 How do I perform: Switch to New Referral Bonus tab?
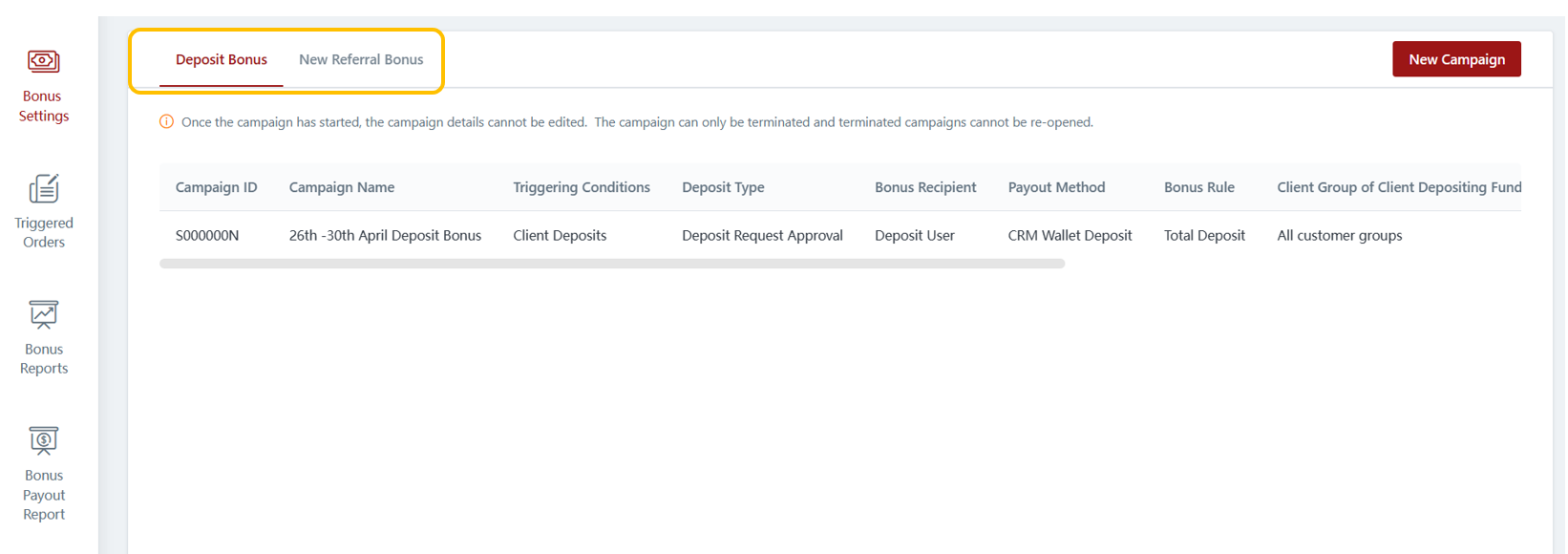click(x=361, y=59)
